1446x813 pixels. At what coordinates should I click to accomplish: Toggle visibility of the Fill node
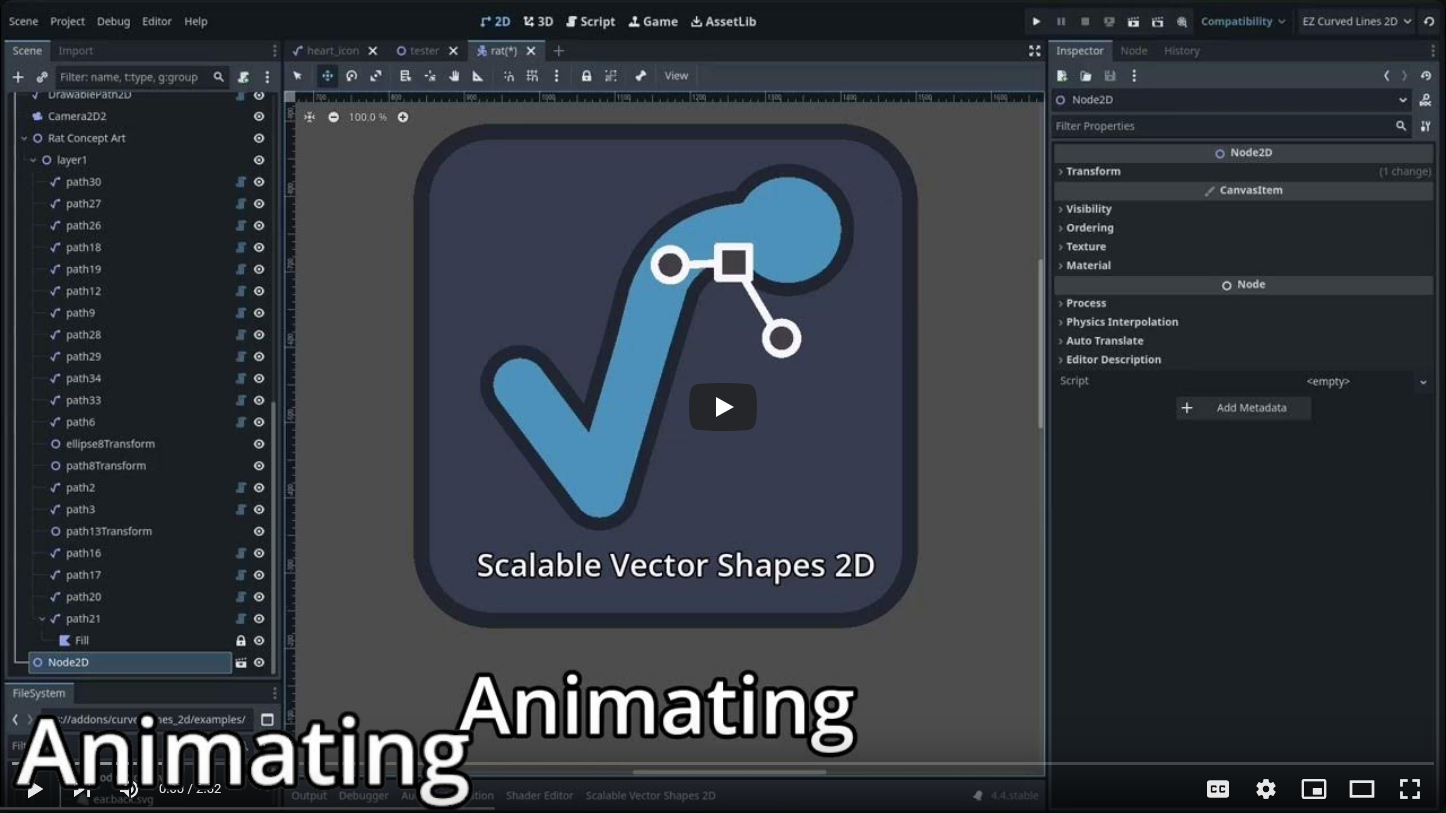pyautogui.click(x=259, y=641)
